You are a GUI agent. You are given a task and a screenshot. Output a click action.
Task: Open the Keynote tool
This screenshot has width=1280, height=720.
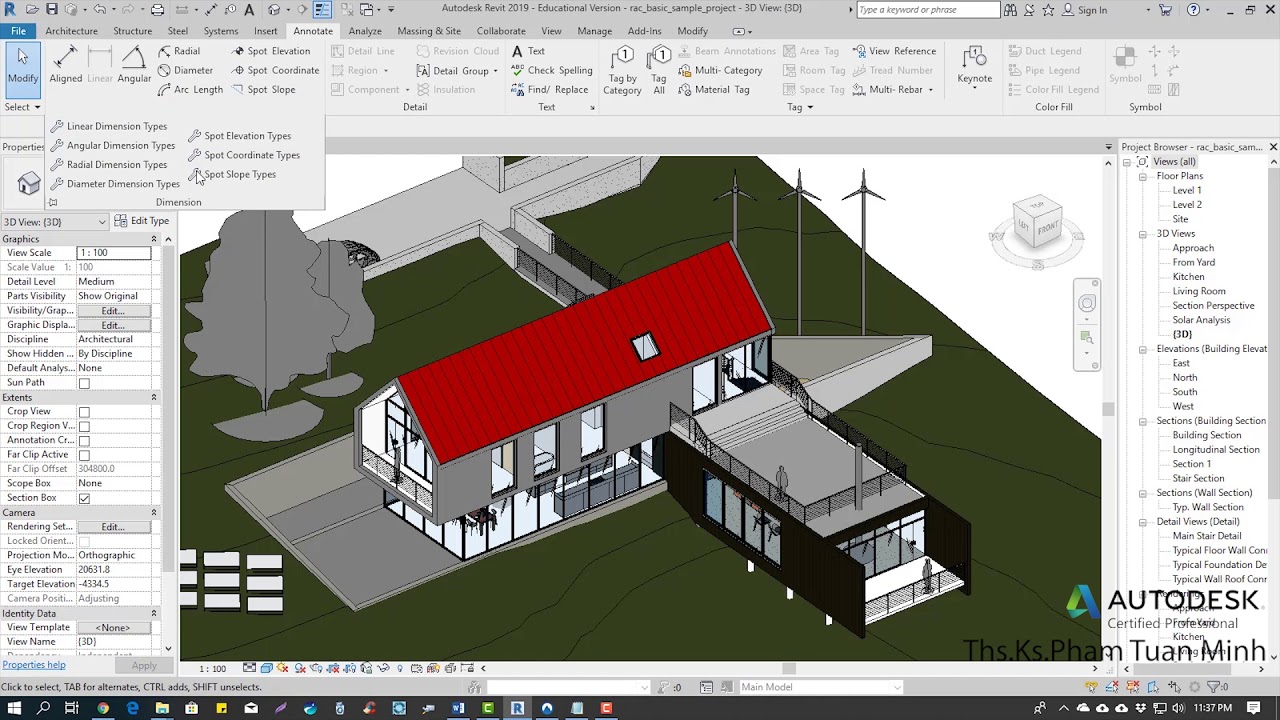[975, 66]
